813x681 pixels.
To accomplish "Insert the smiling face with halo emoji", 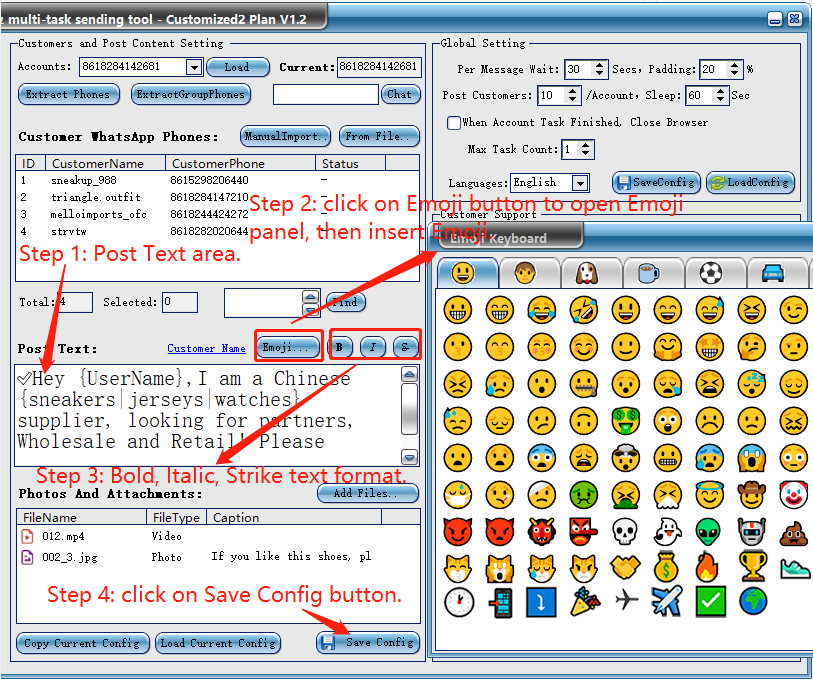I will tap(709, 494).
